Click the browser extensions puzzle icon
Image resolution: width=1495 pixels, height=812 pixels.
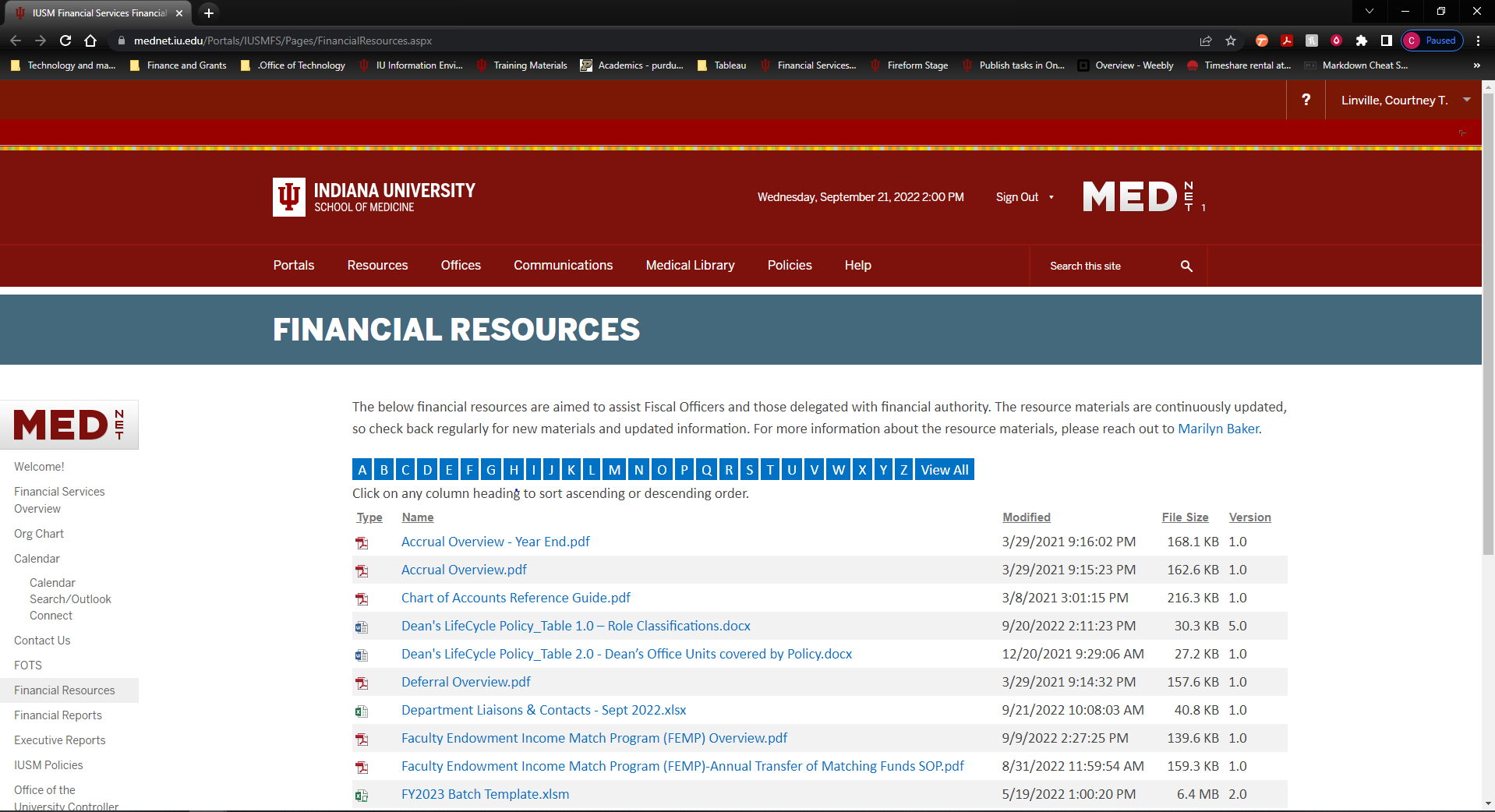coord(1362,41)
